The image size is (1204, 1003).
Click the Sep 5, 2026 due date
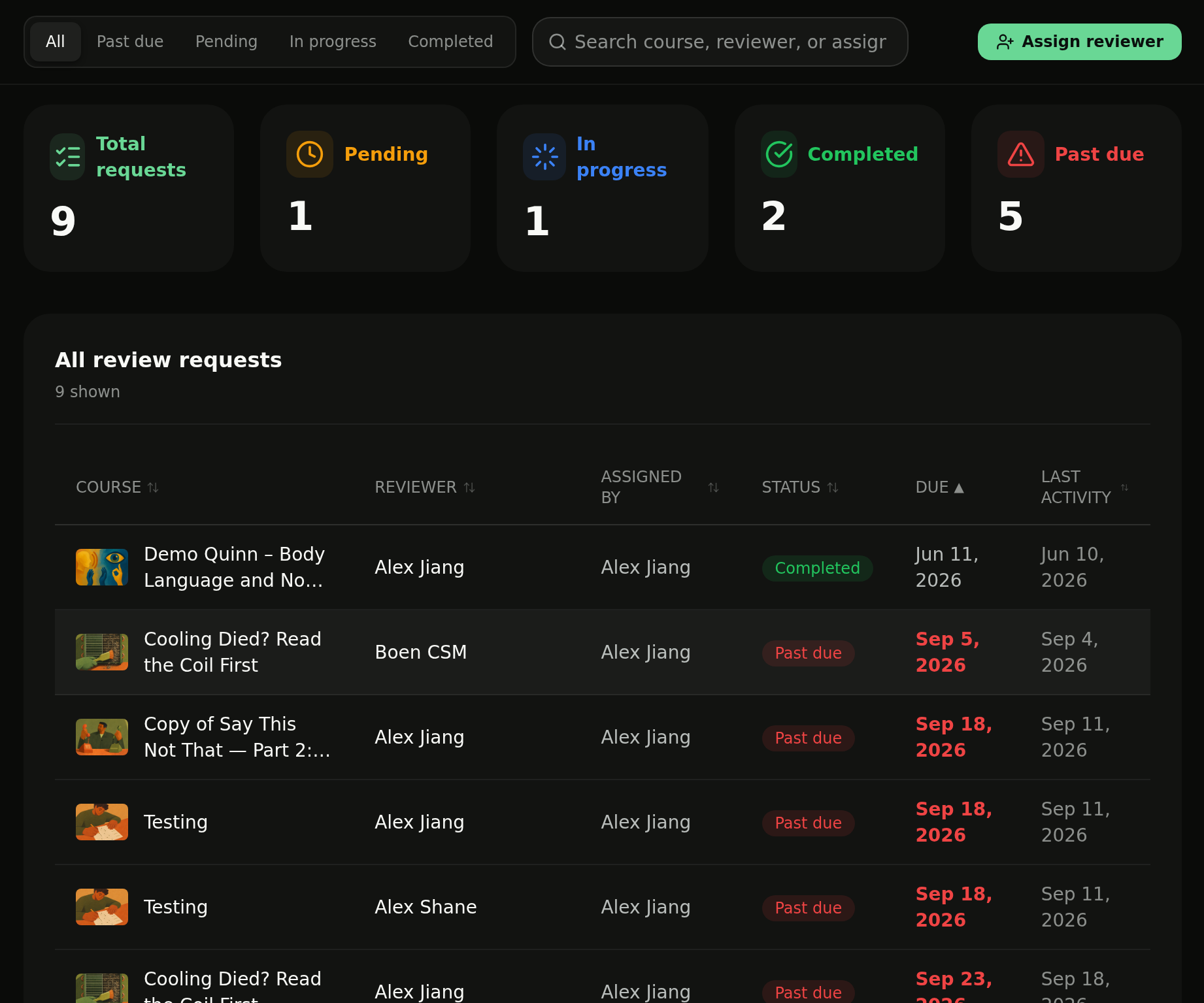(948, 652)
